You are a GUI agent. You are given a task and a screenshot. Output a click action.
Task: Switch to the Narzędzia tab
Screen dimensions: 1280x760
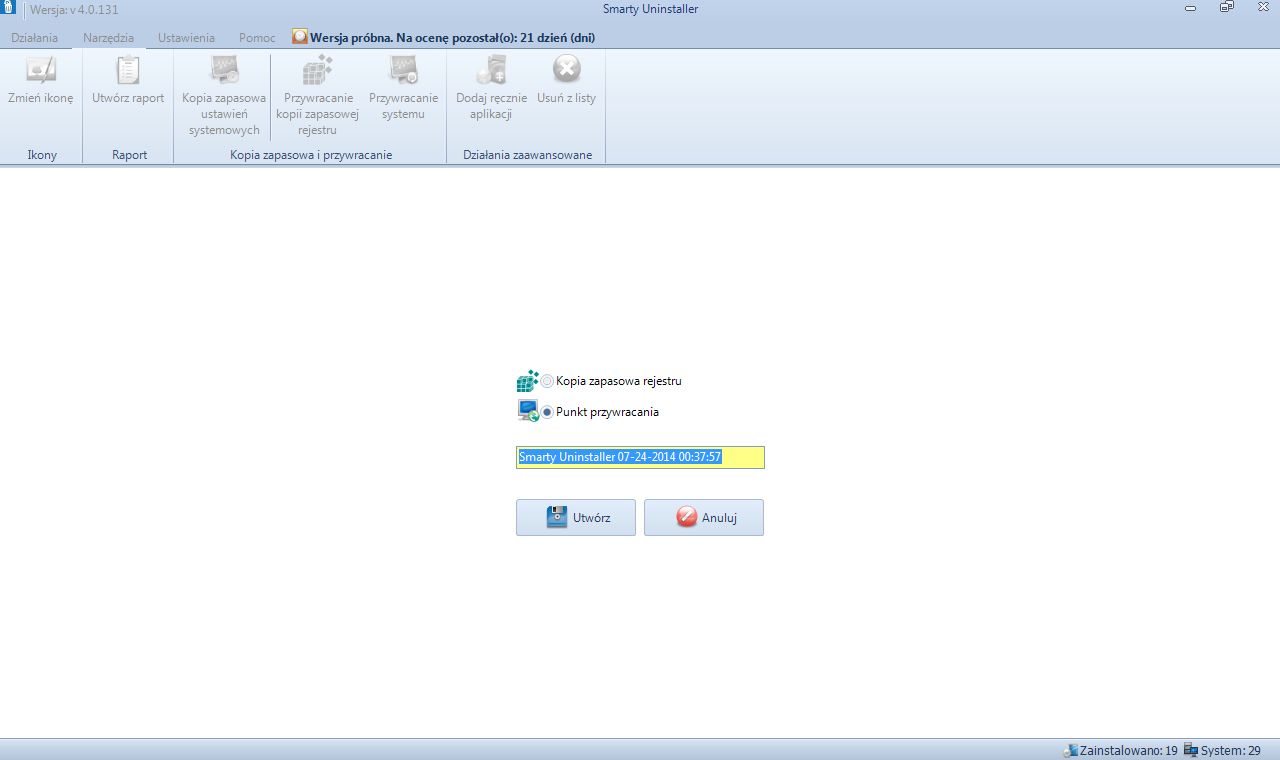pyautogui.click(x=109, y=38)
